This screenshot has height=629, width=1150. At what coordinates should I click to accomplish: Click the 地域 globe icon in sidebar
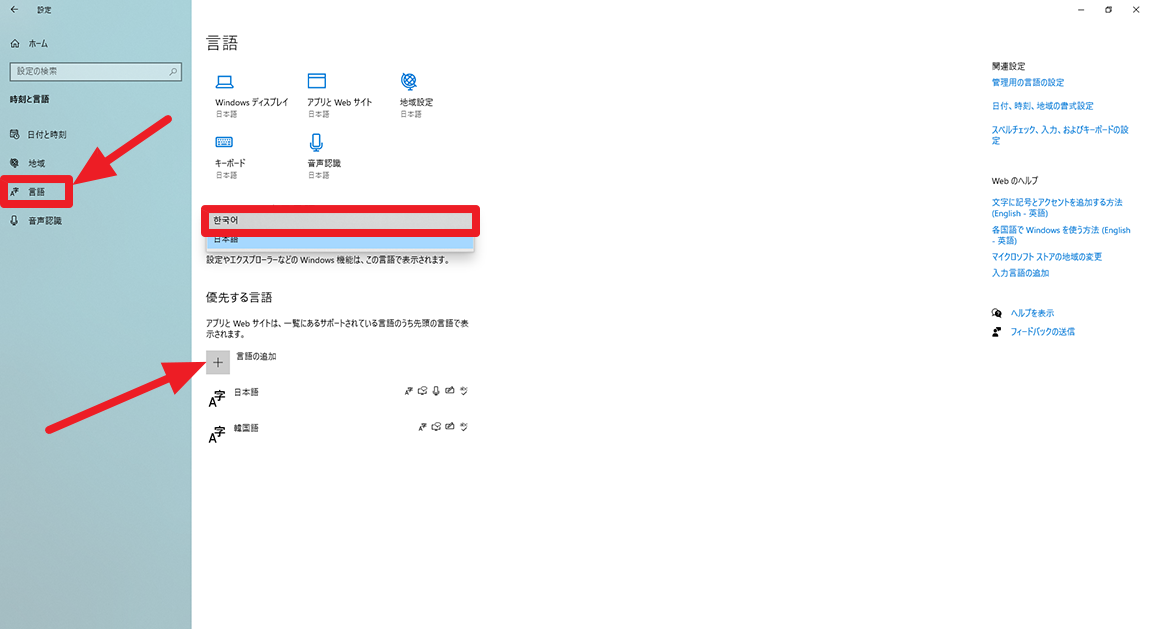click(x=15, y=163)
